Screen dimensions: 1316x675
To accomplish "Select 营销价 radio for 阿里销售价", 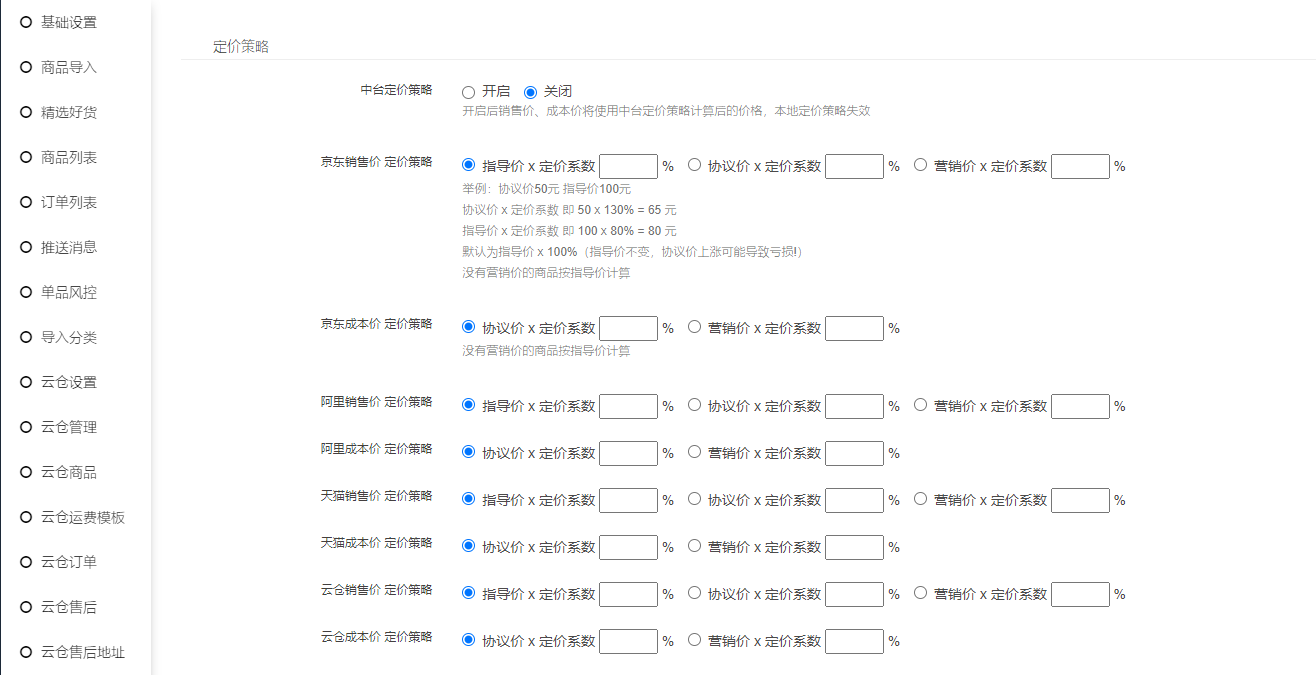I will pos(920,405).
